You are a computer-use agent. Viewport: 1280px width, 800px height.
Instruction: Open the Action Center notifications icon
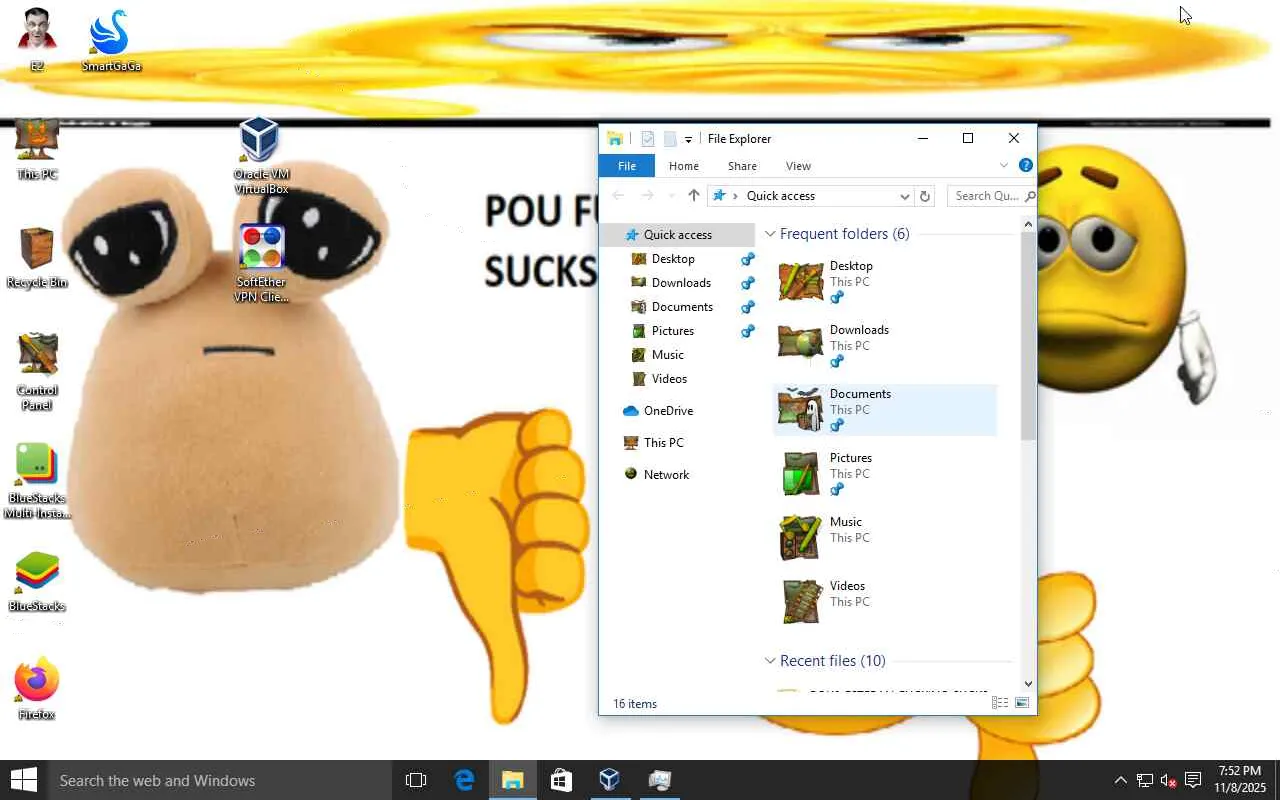click(1192, 780)
